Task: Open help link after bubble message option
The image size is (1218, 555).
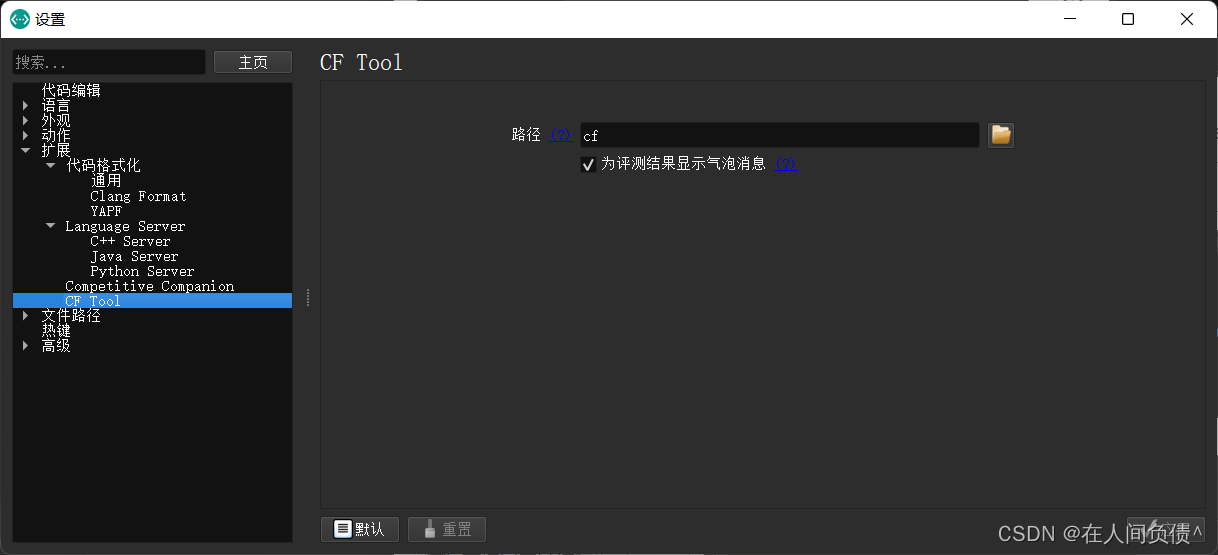Action: coord(786,164)
